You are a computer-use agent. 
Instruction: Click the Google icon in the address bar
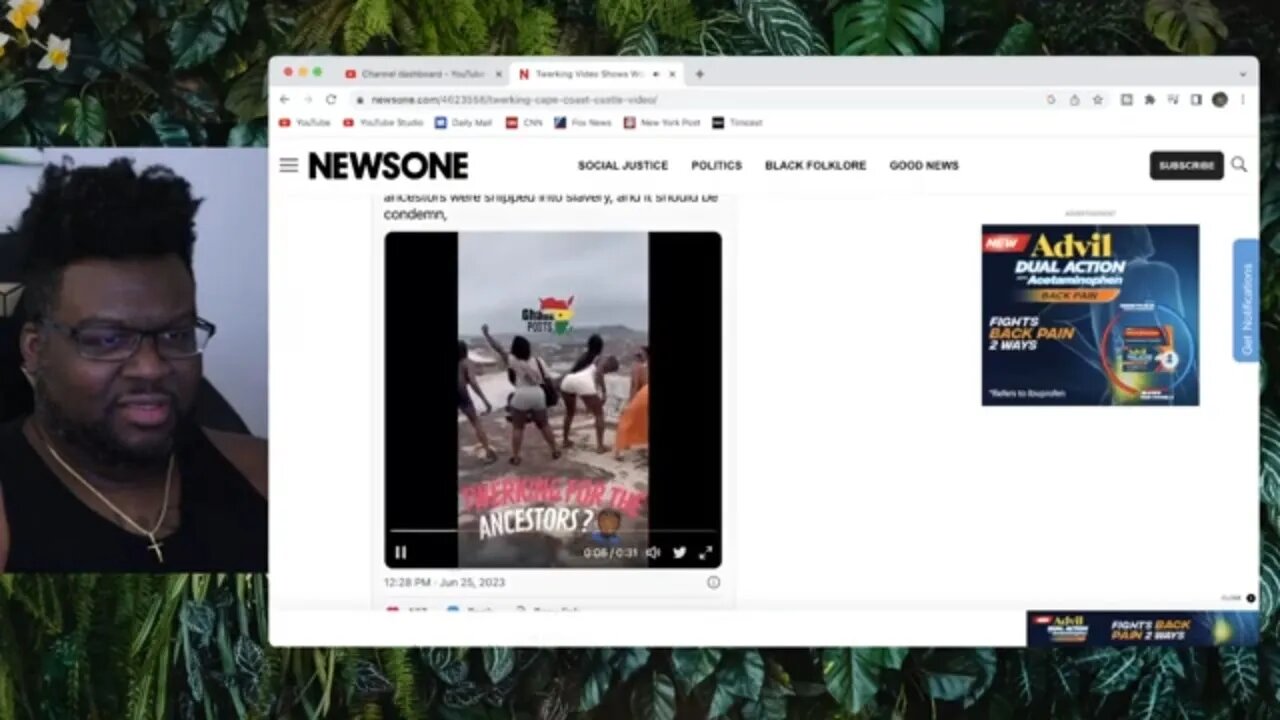[1051, 99]
